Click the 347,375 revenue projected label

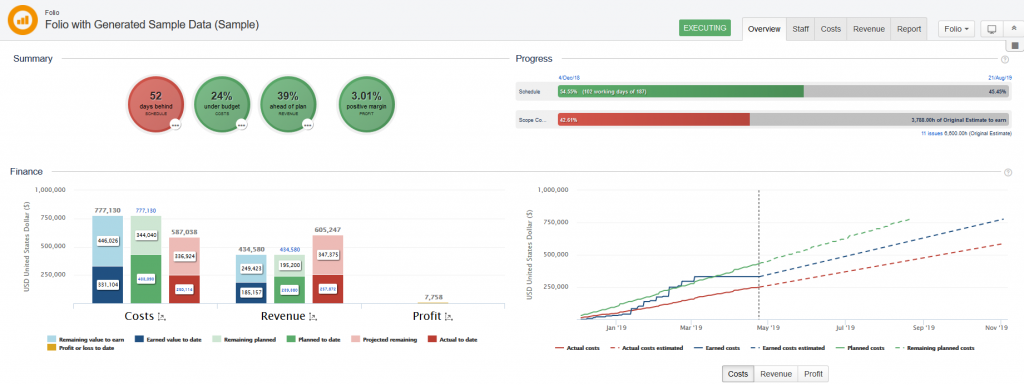pyautogui.click(x=328, y=254)
